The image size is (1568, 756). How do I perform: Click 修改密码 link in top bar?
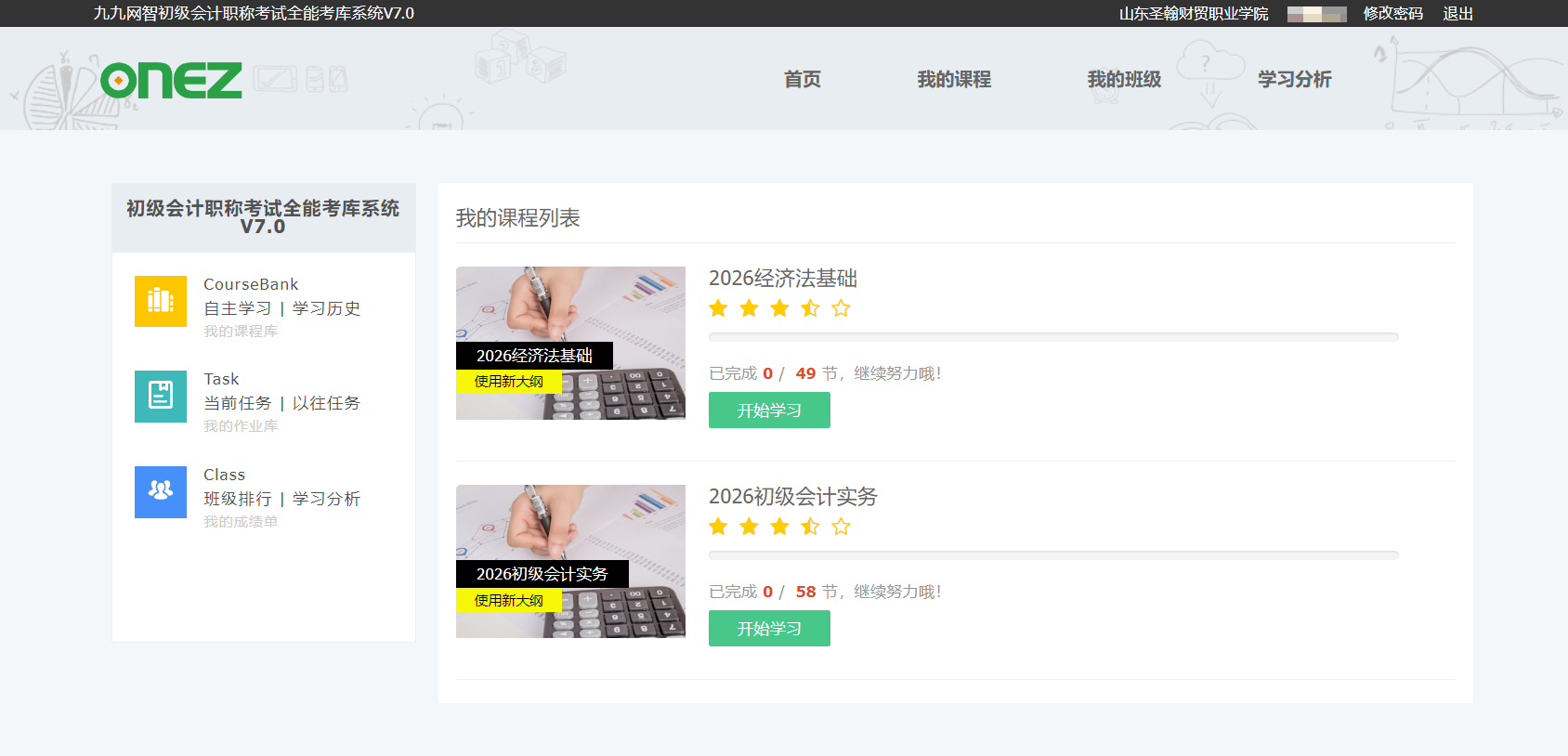[1392, 14]
